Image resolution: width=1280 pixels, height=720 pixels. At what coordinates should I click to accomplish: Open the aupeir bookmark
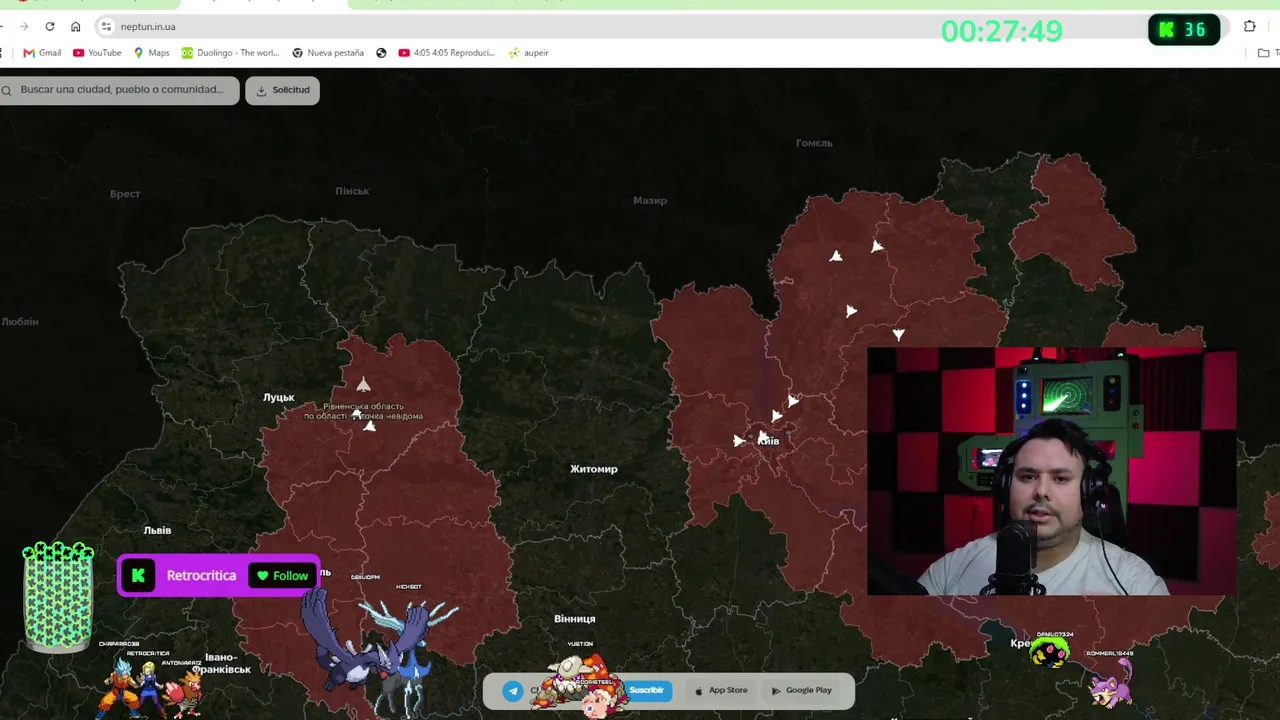[x=529, y=53]
